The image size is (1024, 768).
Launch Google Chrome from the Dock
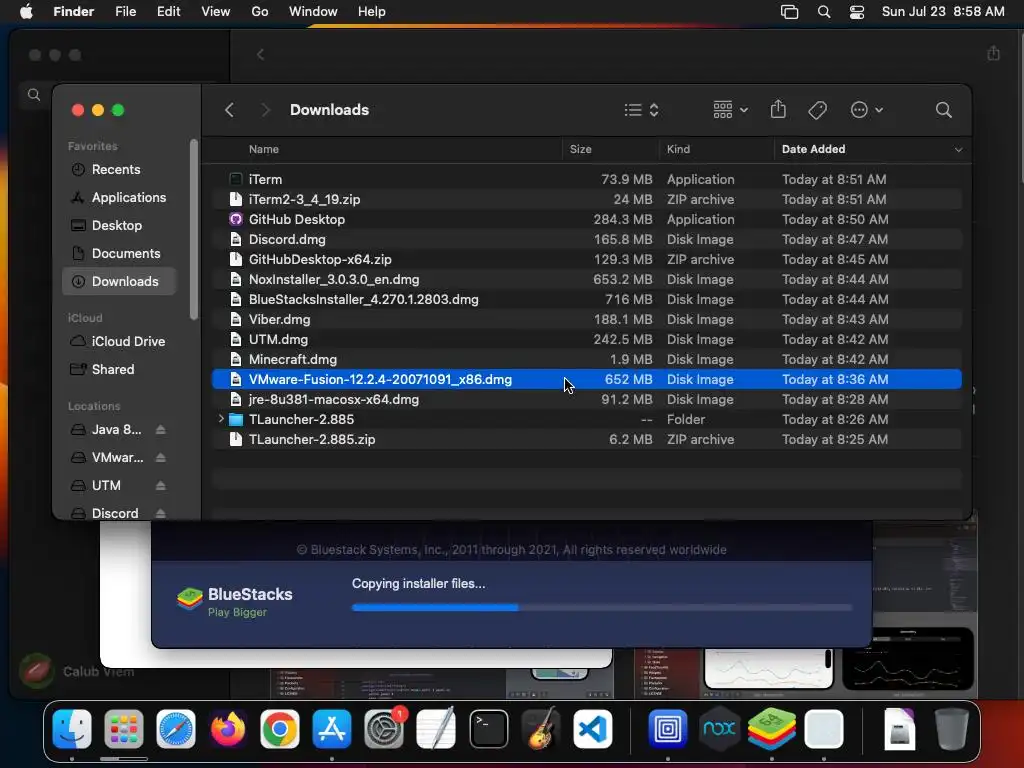(x=280, y=729)
